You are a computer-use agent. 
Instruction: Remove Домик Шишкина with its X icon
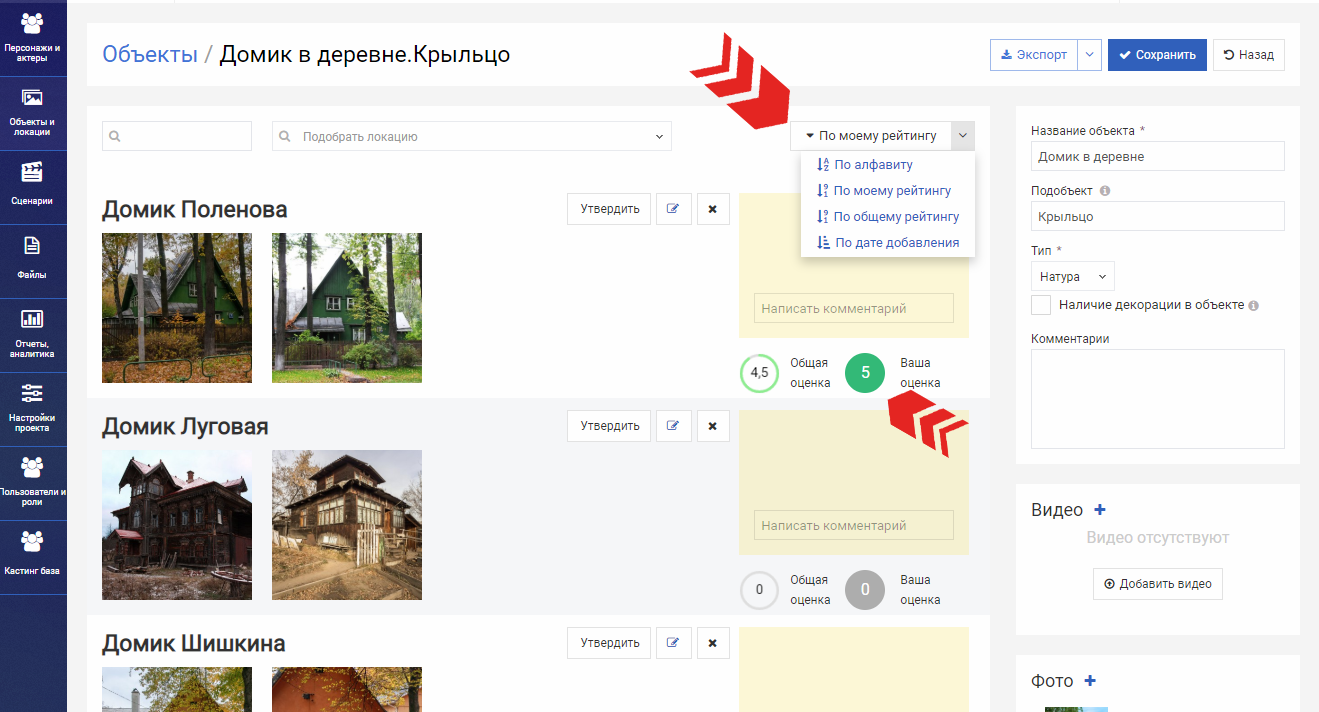coord(713,643)
